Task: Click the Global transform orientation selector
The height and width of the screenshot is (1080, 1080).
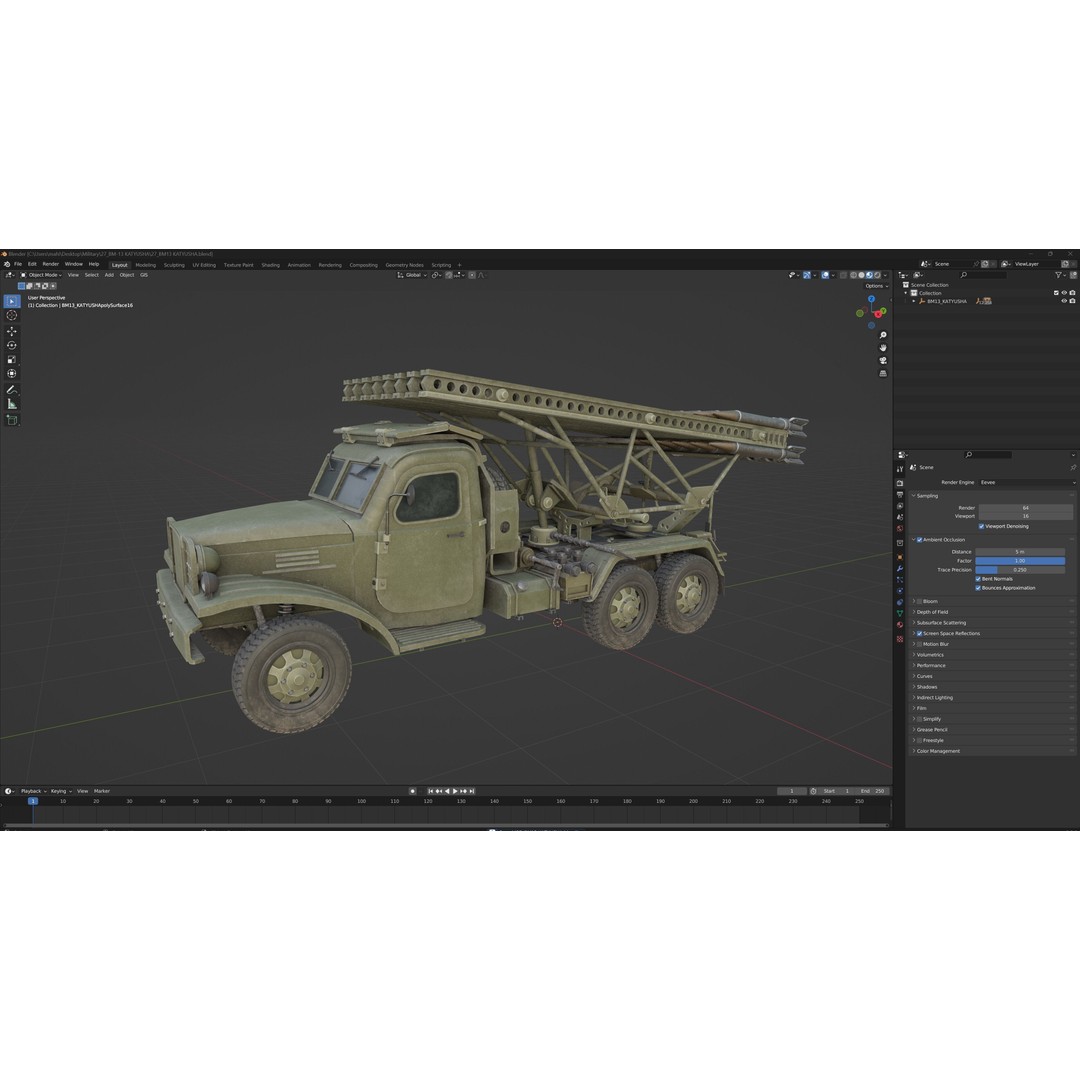Action: coord(413,274)
